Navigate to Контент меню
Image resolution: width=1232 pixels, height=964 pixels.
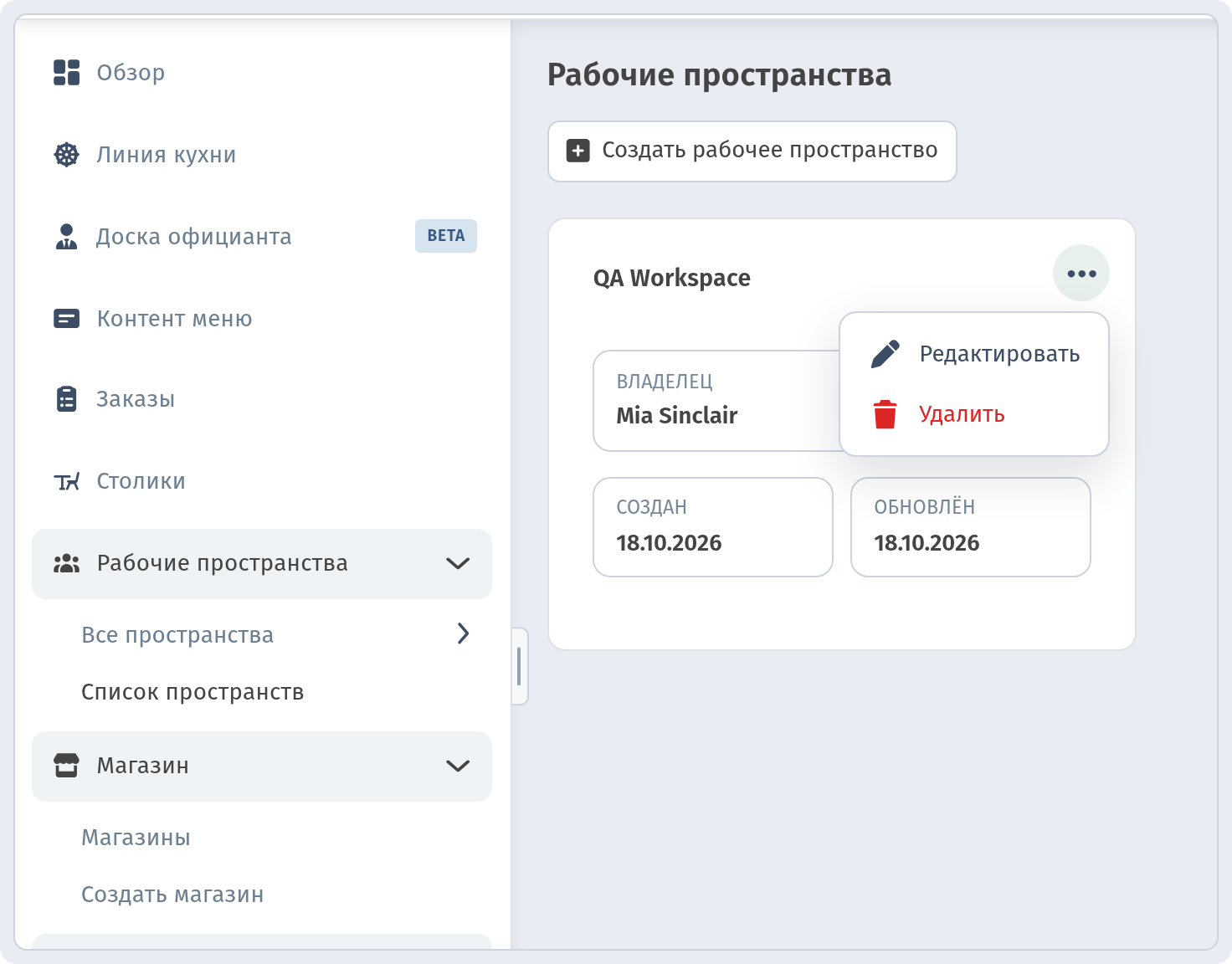261,319
